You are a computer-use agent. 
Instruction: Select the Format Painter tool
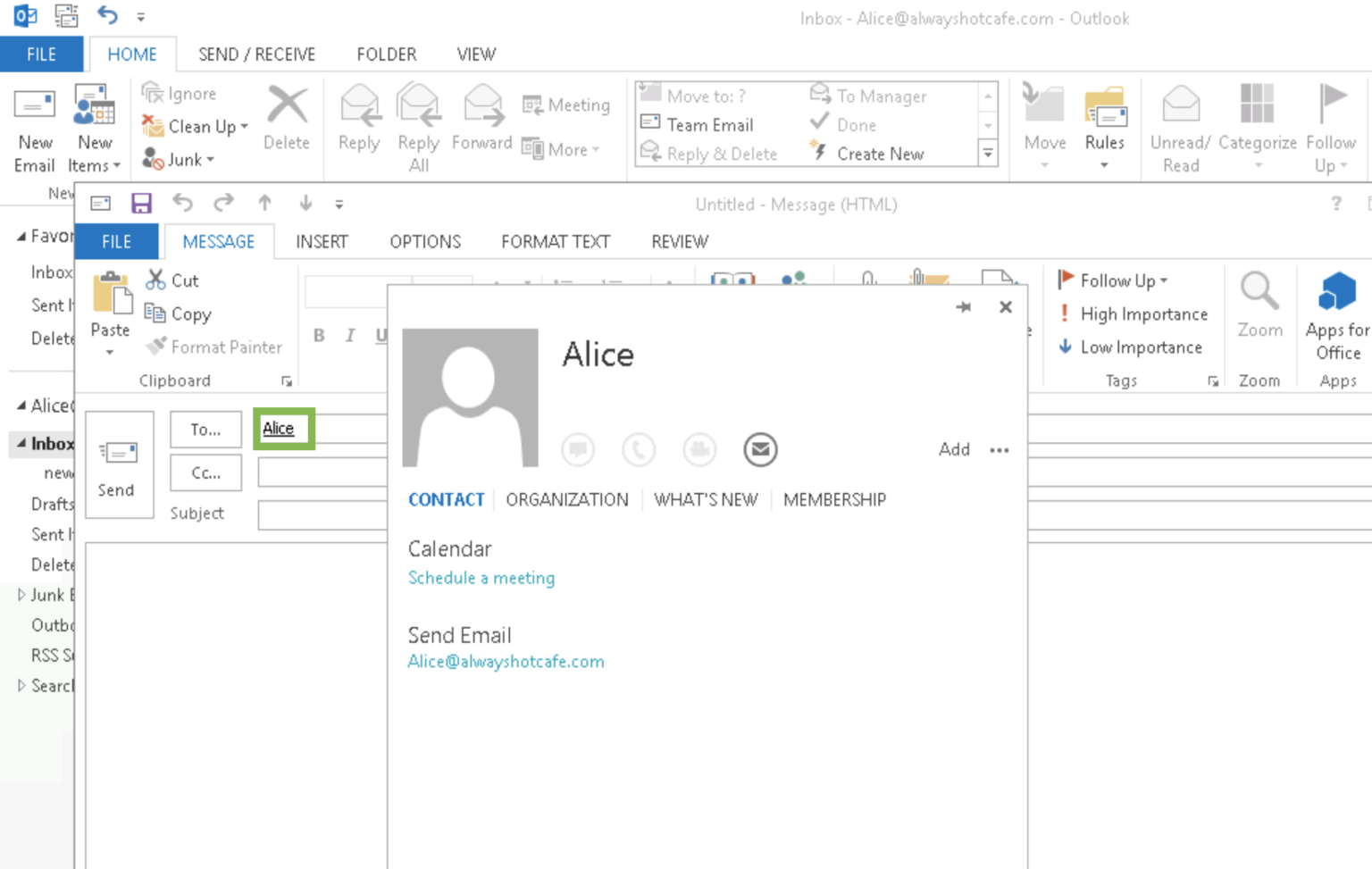pos(213,347)
